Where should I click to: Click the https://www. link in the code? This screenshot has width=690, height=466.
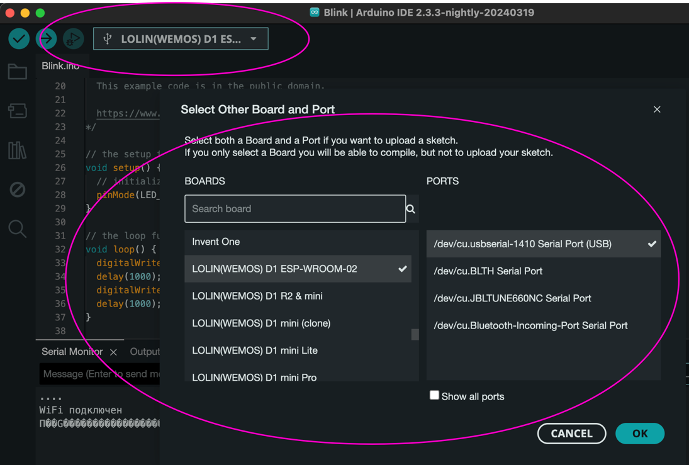128,114
